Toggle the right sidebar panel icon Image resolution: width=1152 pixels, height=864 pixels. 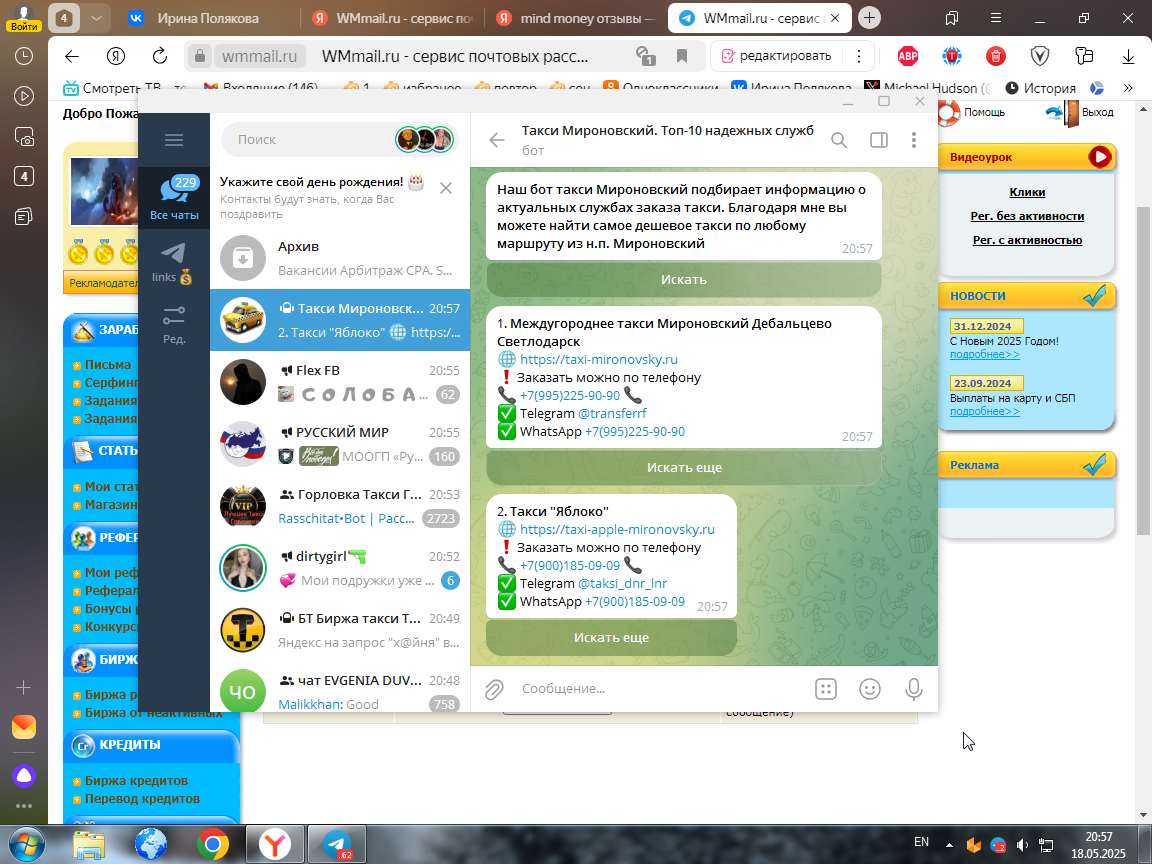pos(879,140)
